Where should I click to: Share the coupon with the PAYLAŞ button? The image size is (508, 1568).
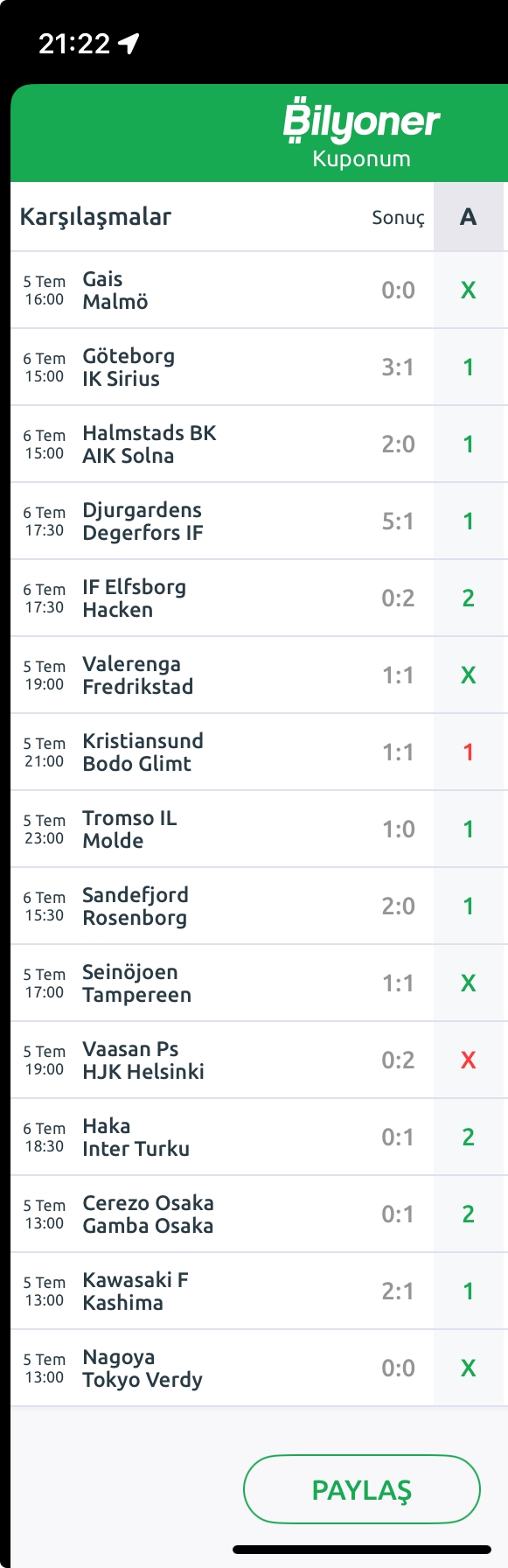coord(362,1489)
